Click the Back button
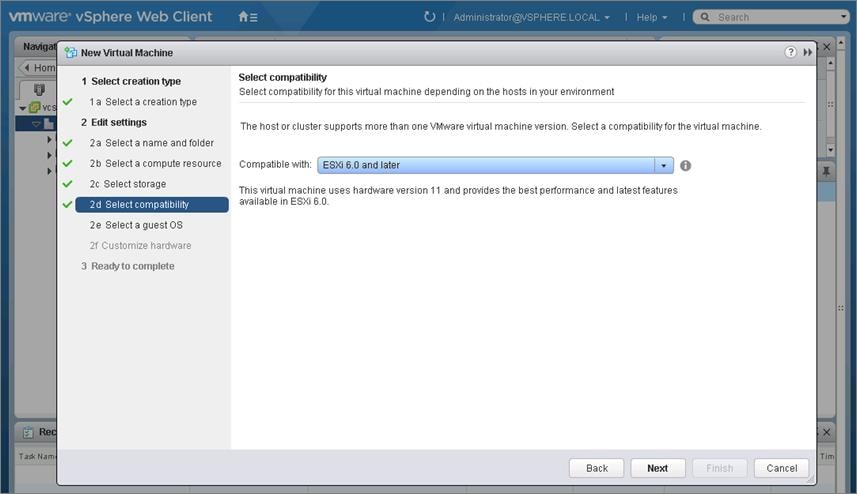 coord(596,468)
